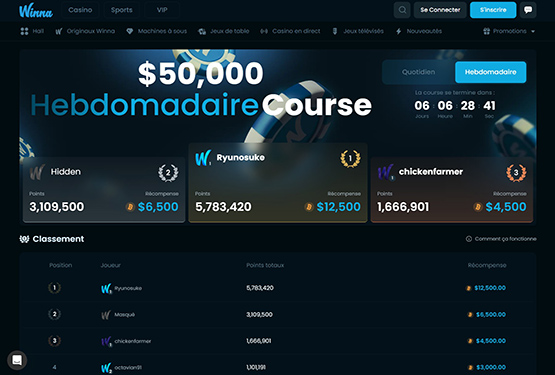Click the Jeux de table dice icon

[202, 32]
